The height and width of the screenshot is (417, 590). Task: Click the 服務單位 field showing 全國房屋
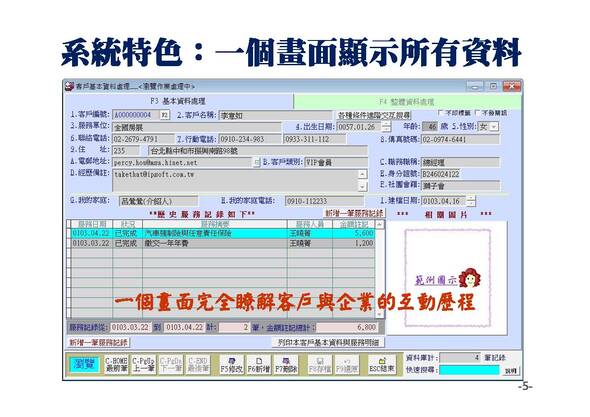pos(196,127)
